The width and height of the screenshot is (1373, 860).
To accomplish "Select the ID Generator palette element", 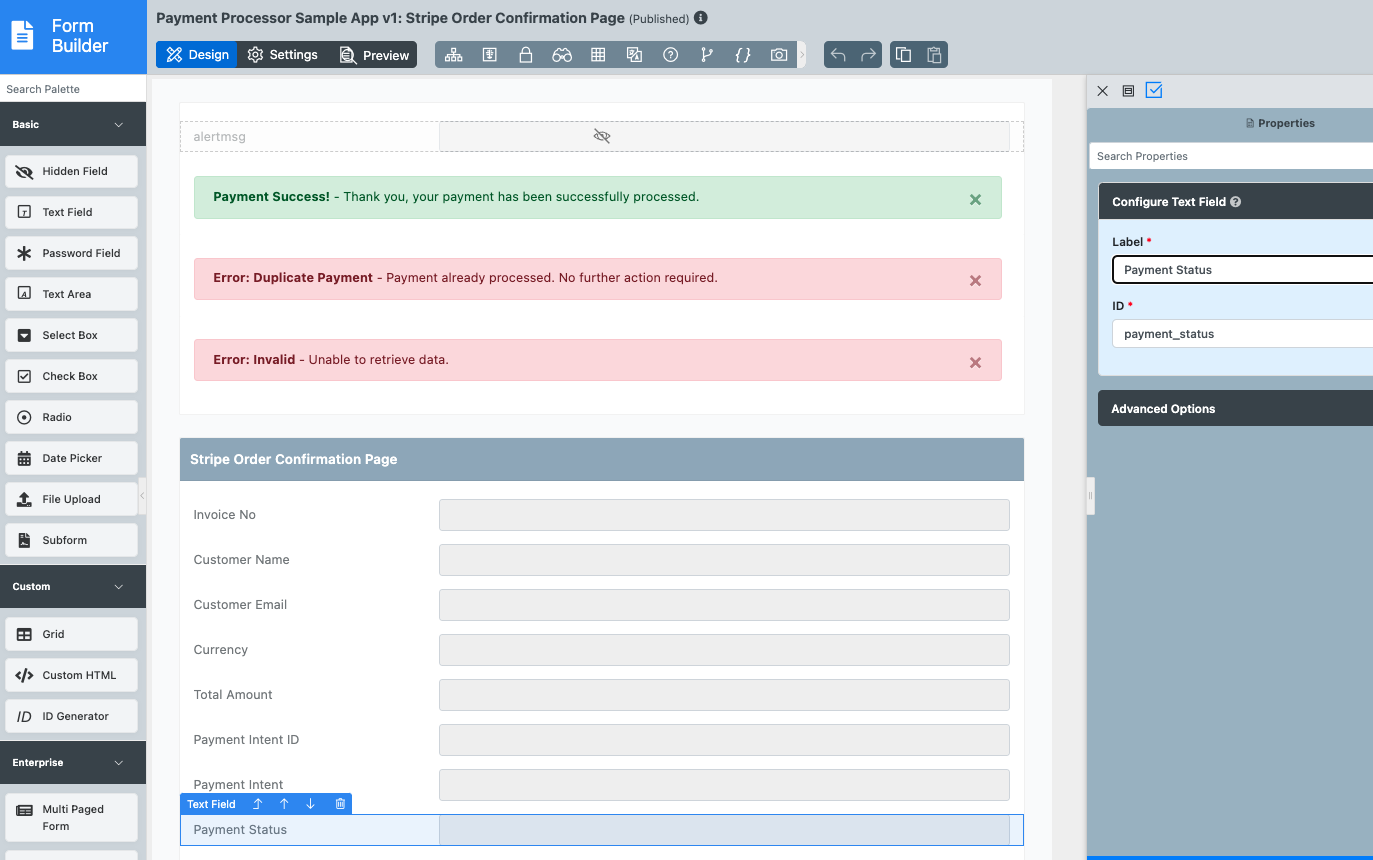I will coord(72,716).
